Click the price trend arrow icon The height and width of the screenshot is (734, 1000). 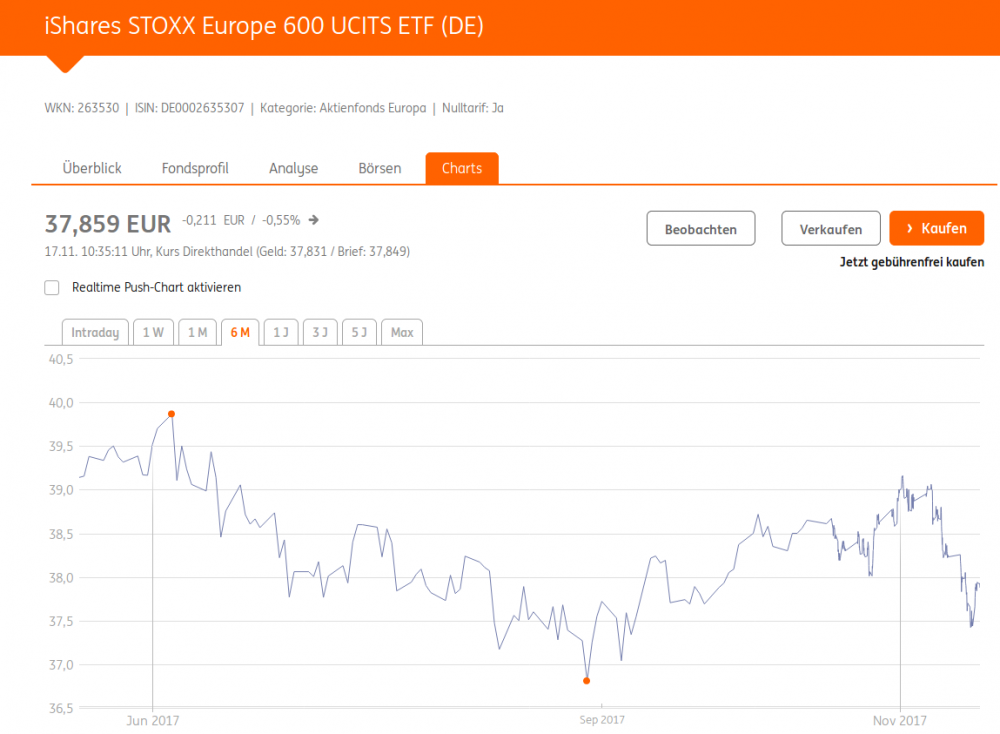[x=314, y=220]
